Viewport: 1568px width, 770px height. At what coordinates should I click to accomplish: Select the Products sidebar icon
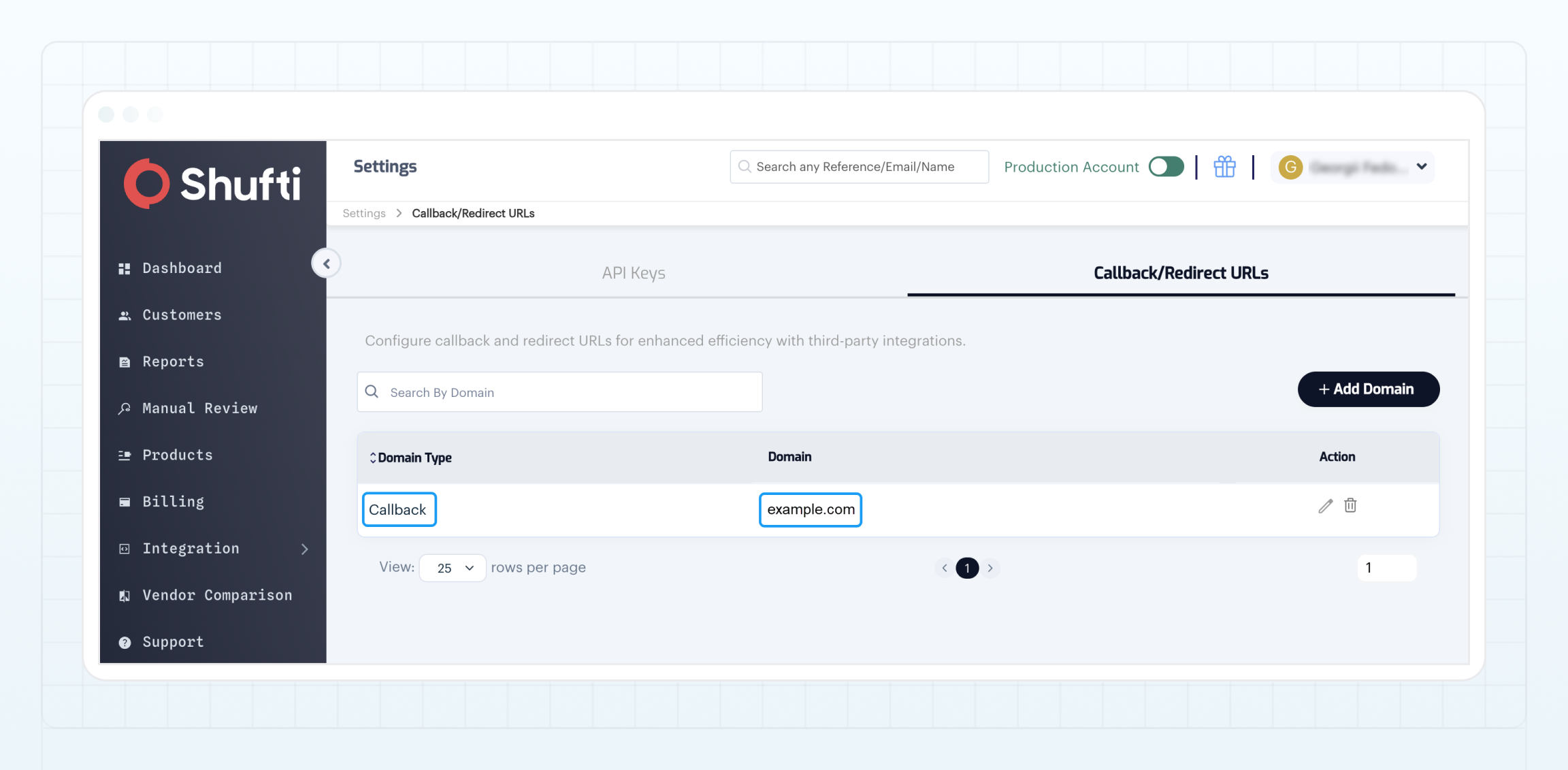tap(125, 455)
